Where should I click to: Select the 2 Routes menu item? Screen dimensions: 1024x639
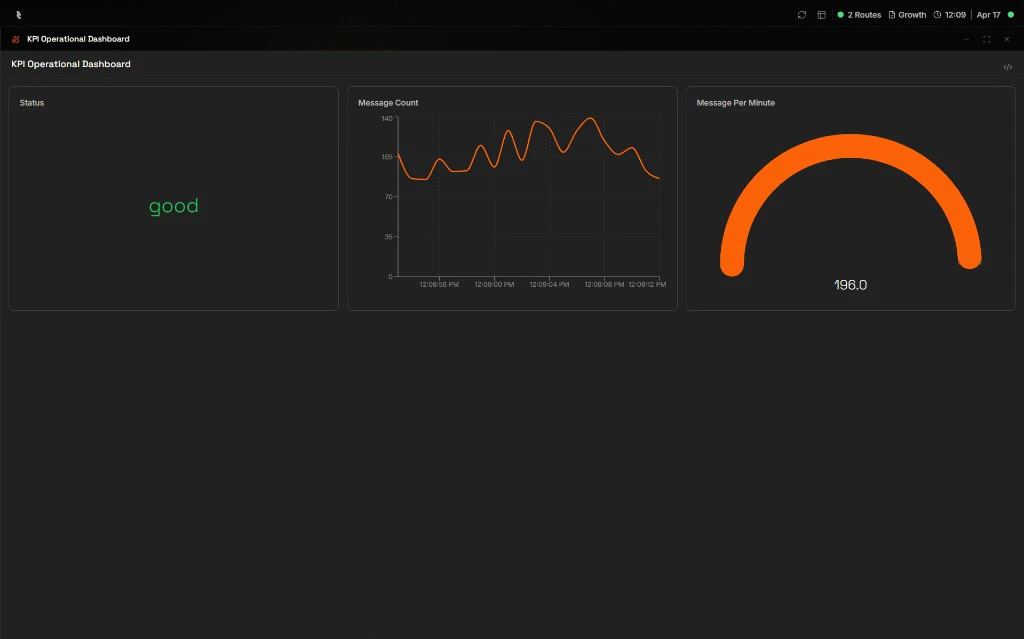point(863,15)
